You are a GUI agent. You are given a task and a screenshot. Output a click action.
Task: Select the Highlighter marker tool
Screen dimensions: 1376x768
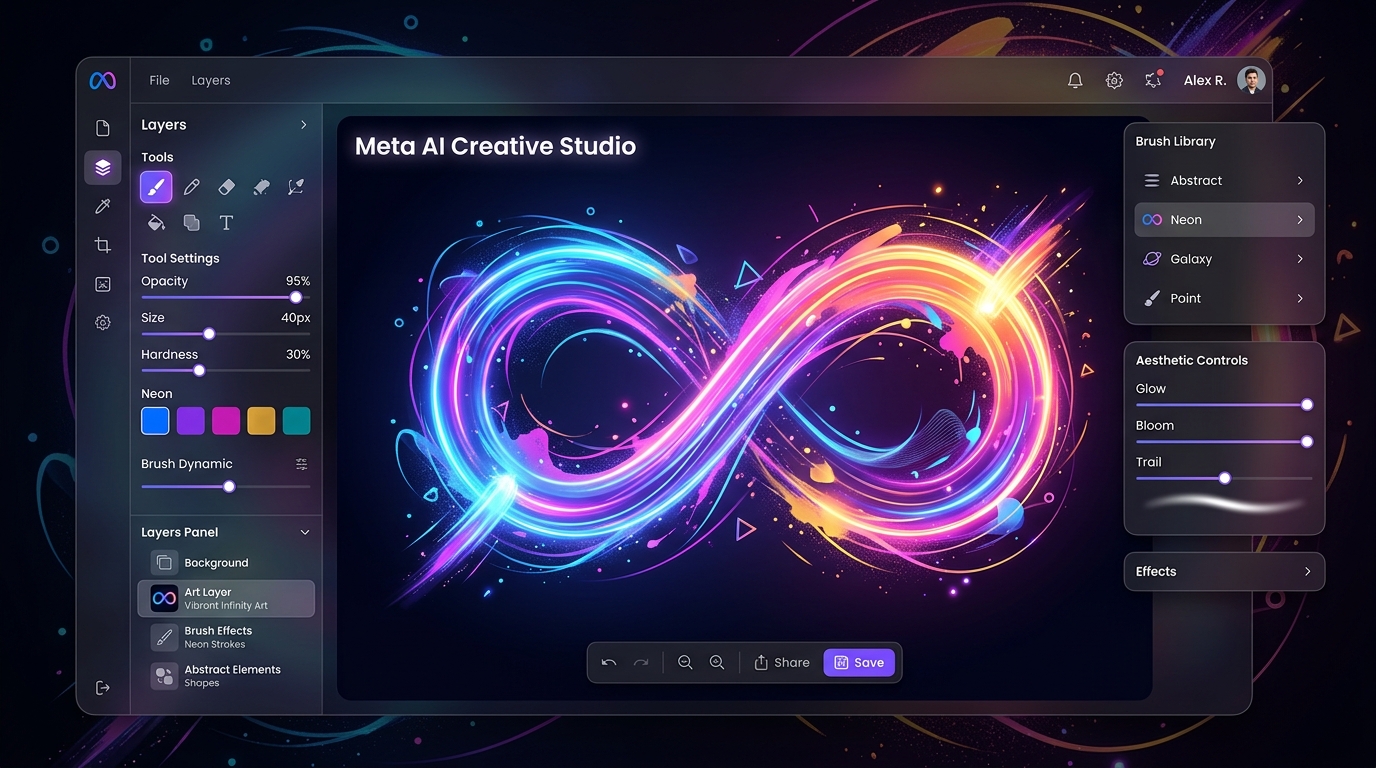[x=261, y=187]
